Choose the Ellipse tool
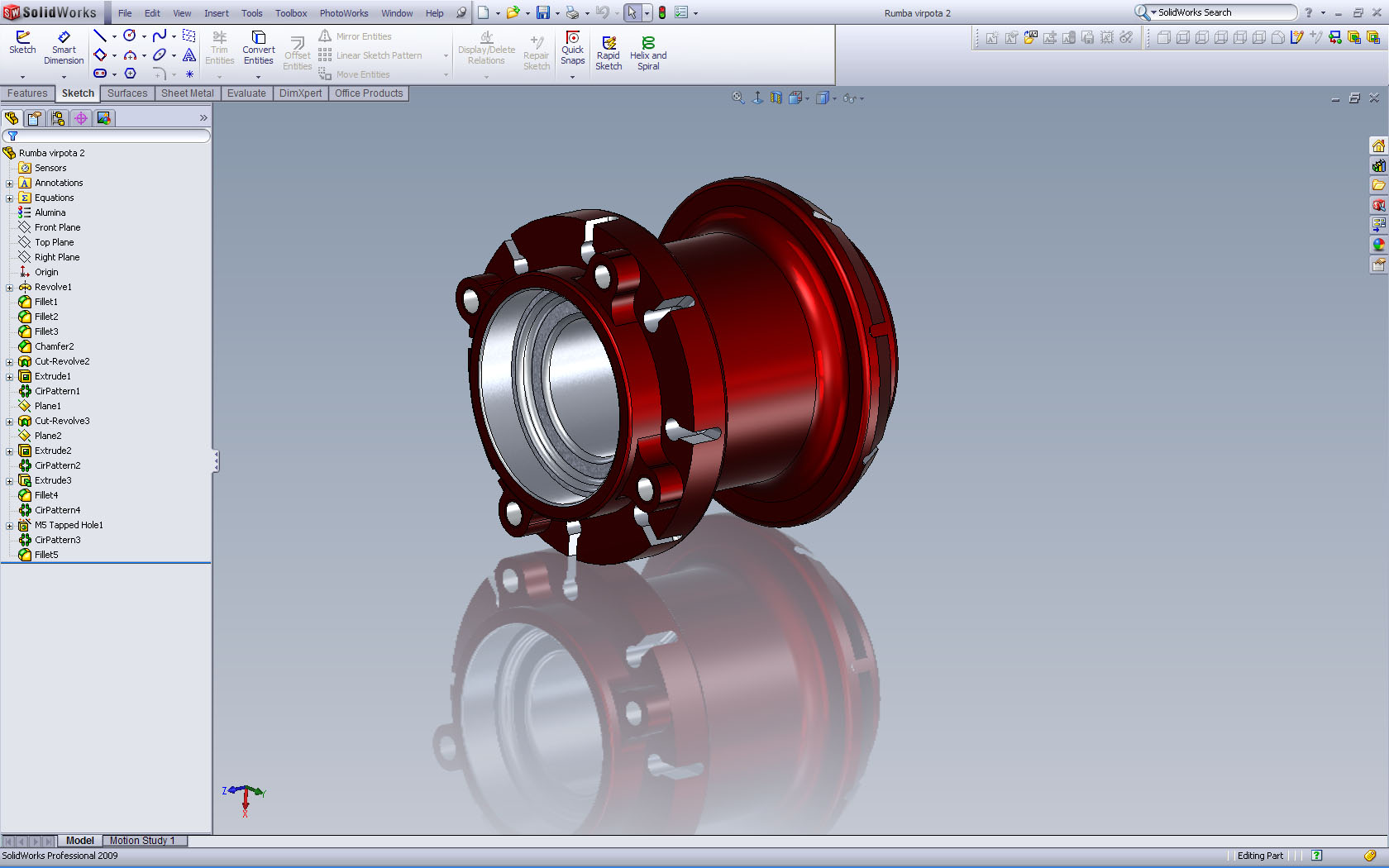 point(160,55)
